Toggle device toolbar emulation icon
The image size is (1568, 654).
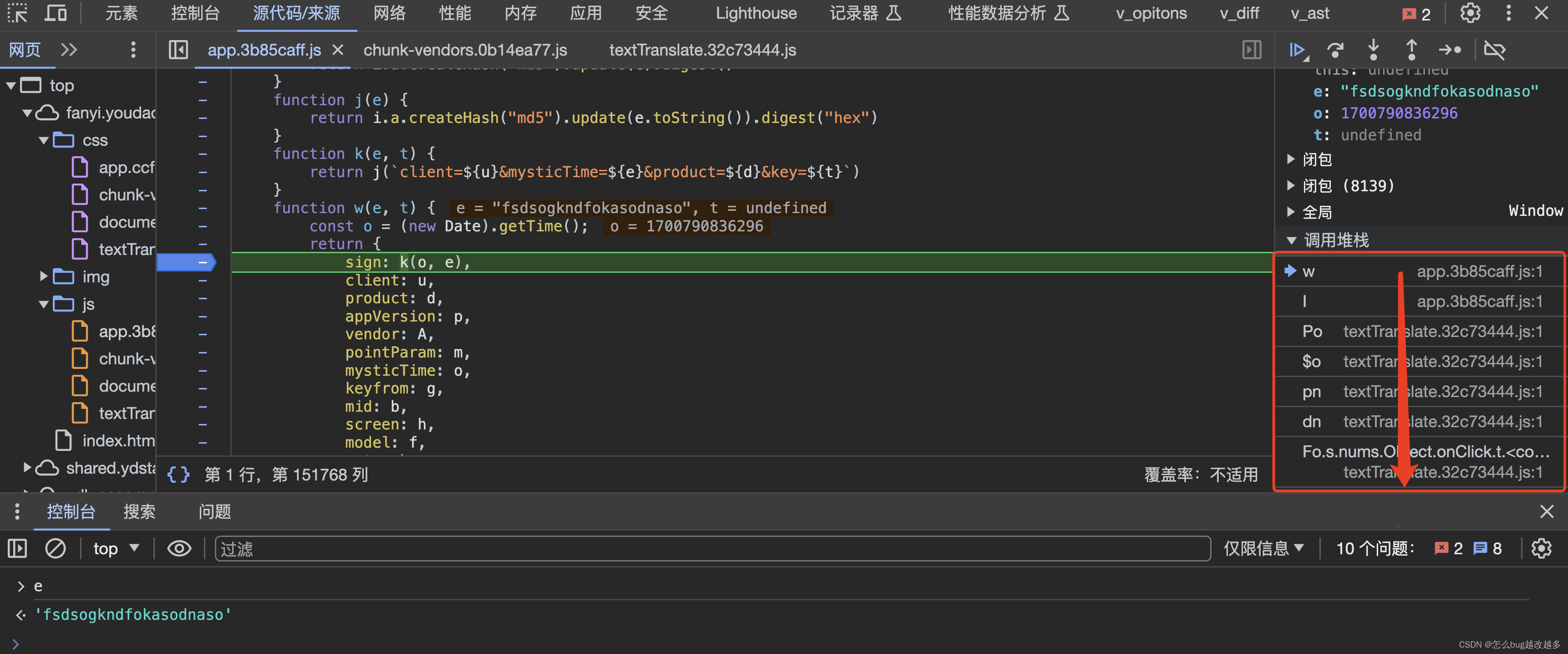56,13
